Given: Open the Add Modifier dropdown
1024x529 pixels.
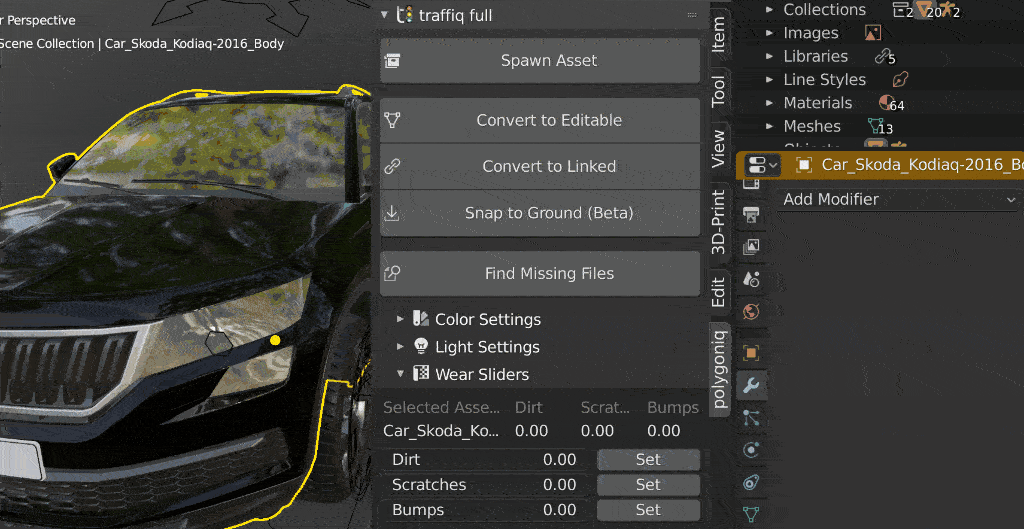Looking at the screenshot, I should click(899, 199).
